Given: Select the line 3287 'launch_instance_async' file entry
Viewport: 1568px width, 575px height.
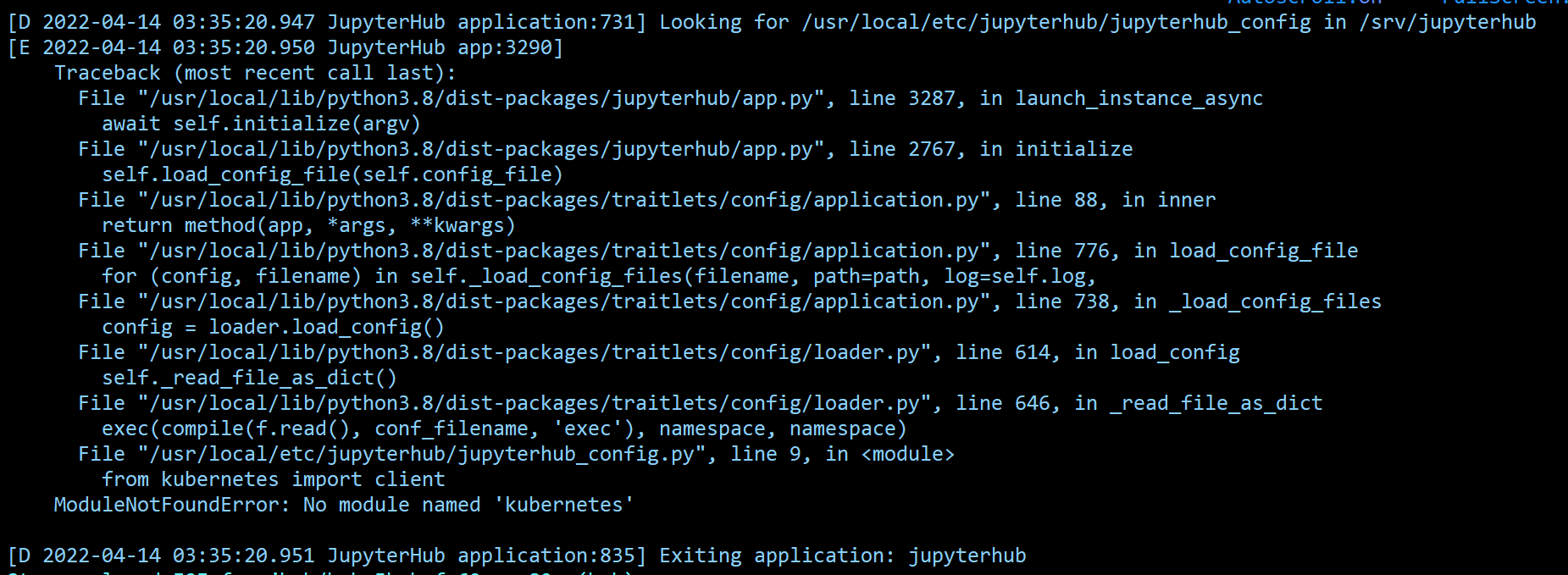Looking at the screenshot, I should [670, 98].
